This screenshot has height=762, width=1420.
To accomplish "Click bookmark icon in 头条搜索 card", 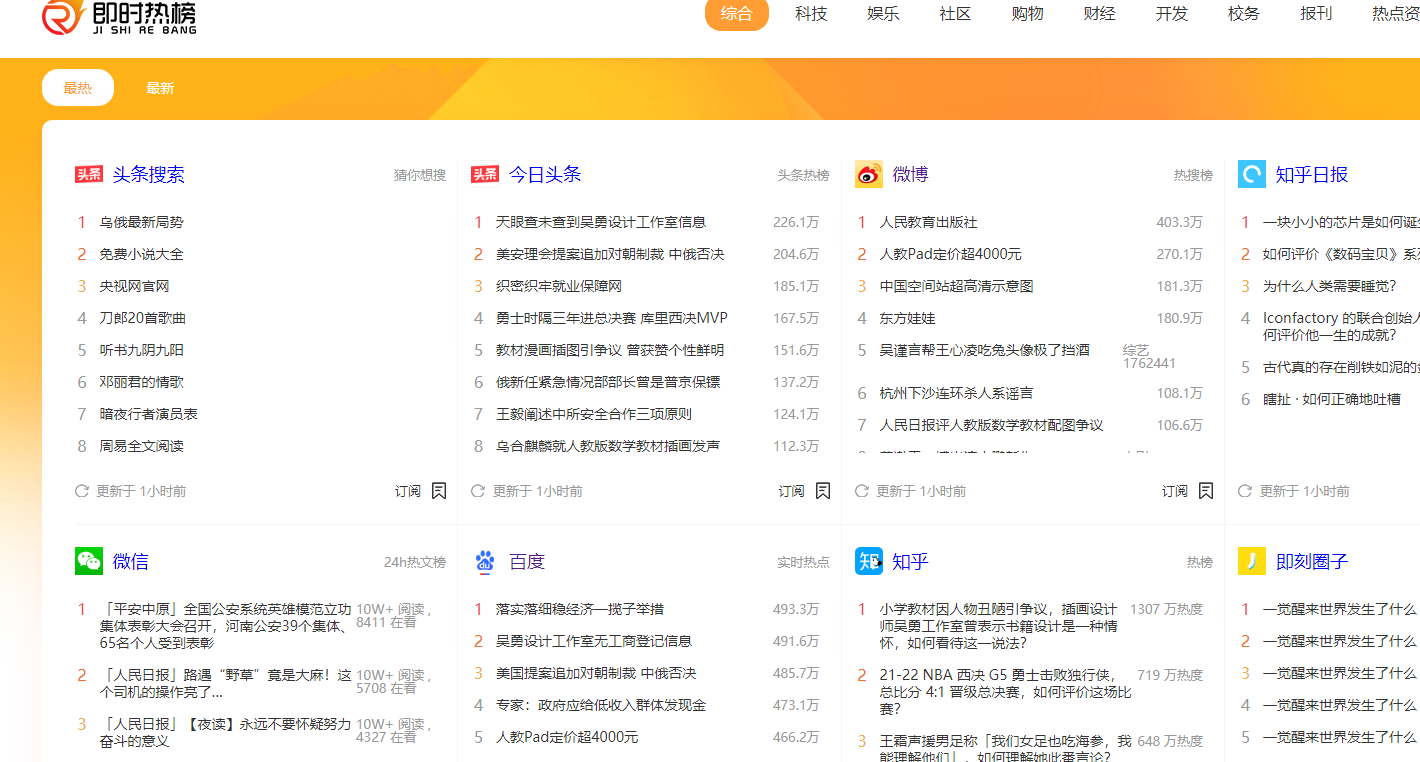I will point(439,491).
